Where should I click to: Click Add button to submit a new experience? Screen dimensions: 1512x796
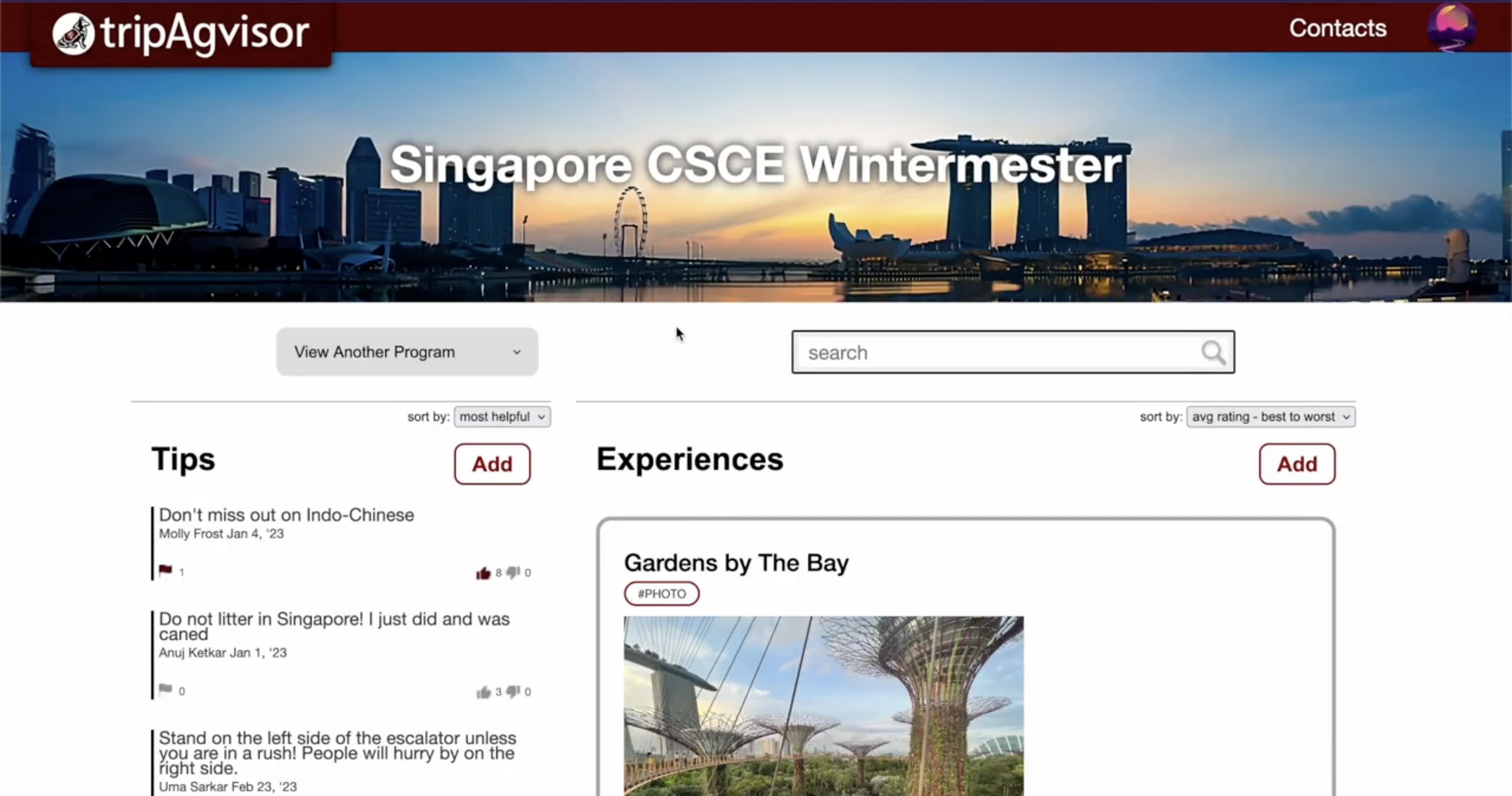[1297, 463]
